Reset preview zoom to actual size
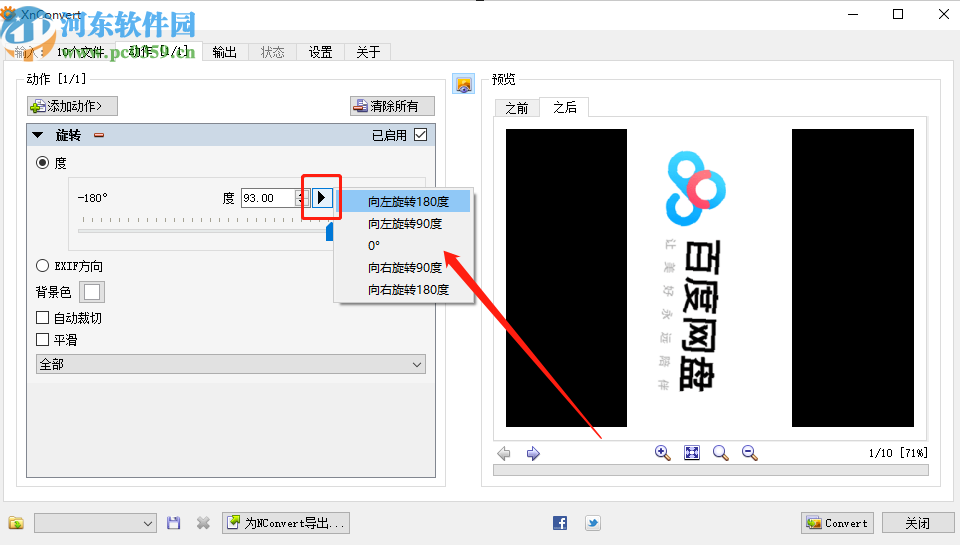The height and width of the screenshot is (545, 960). point(721,453)
